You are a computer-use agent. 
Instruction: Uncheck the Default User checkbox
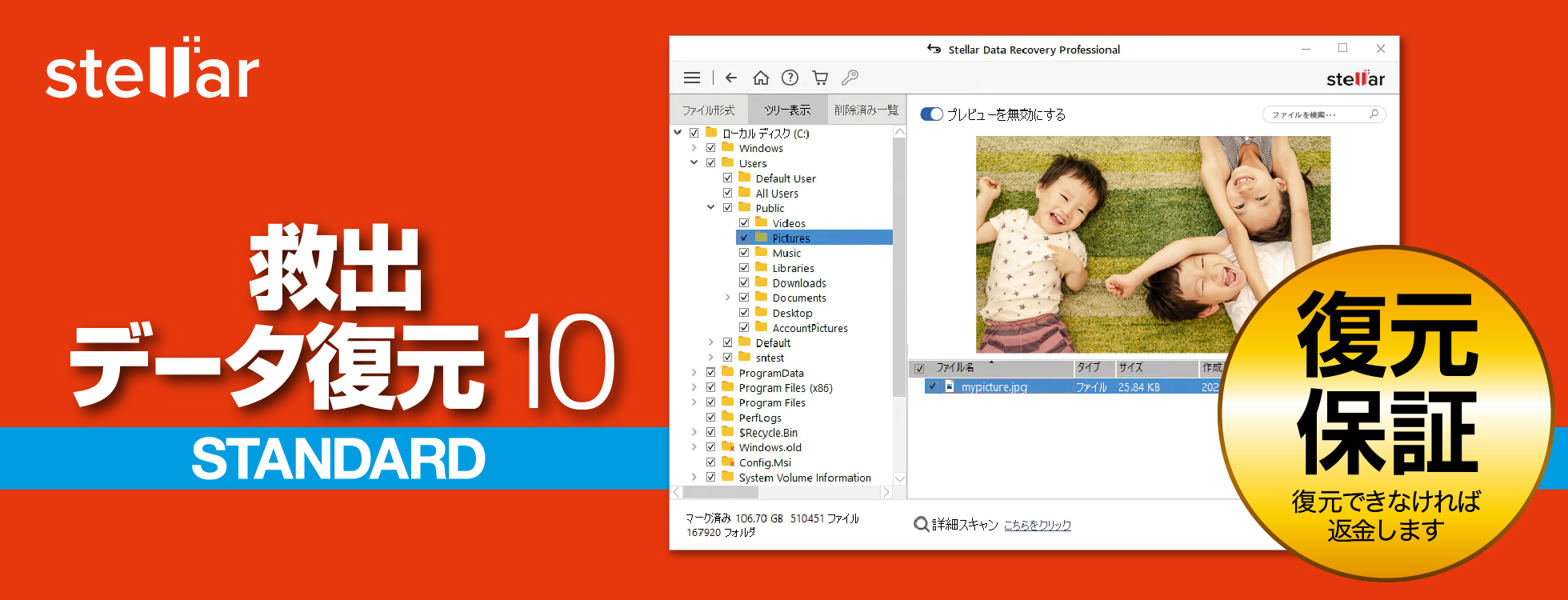point(727,178)
